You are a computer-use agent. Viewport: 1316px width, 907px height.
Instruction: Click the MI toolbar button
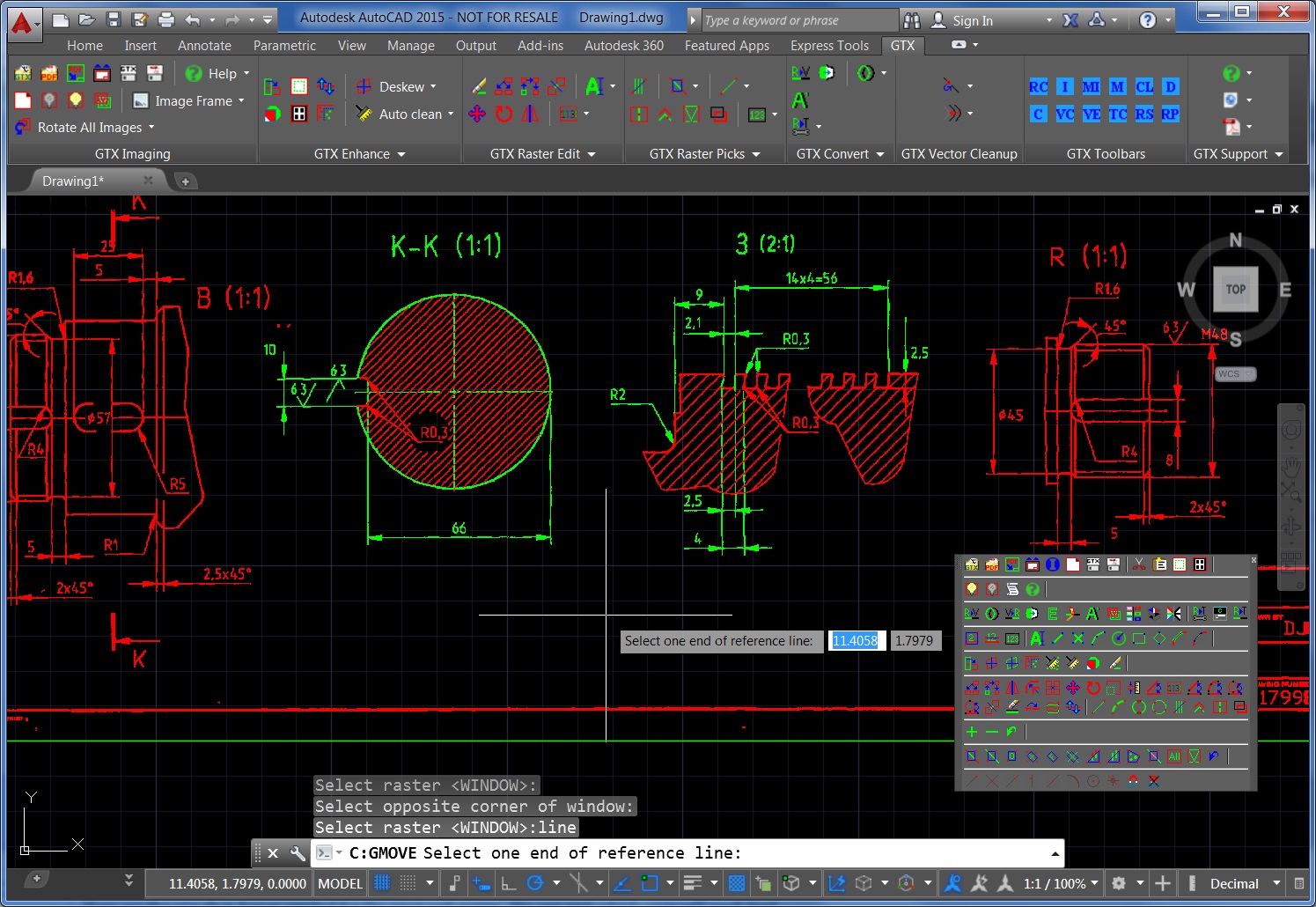[1091, 86]
